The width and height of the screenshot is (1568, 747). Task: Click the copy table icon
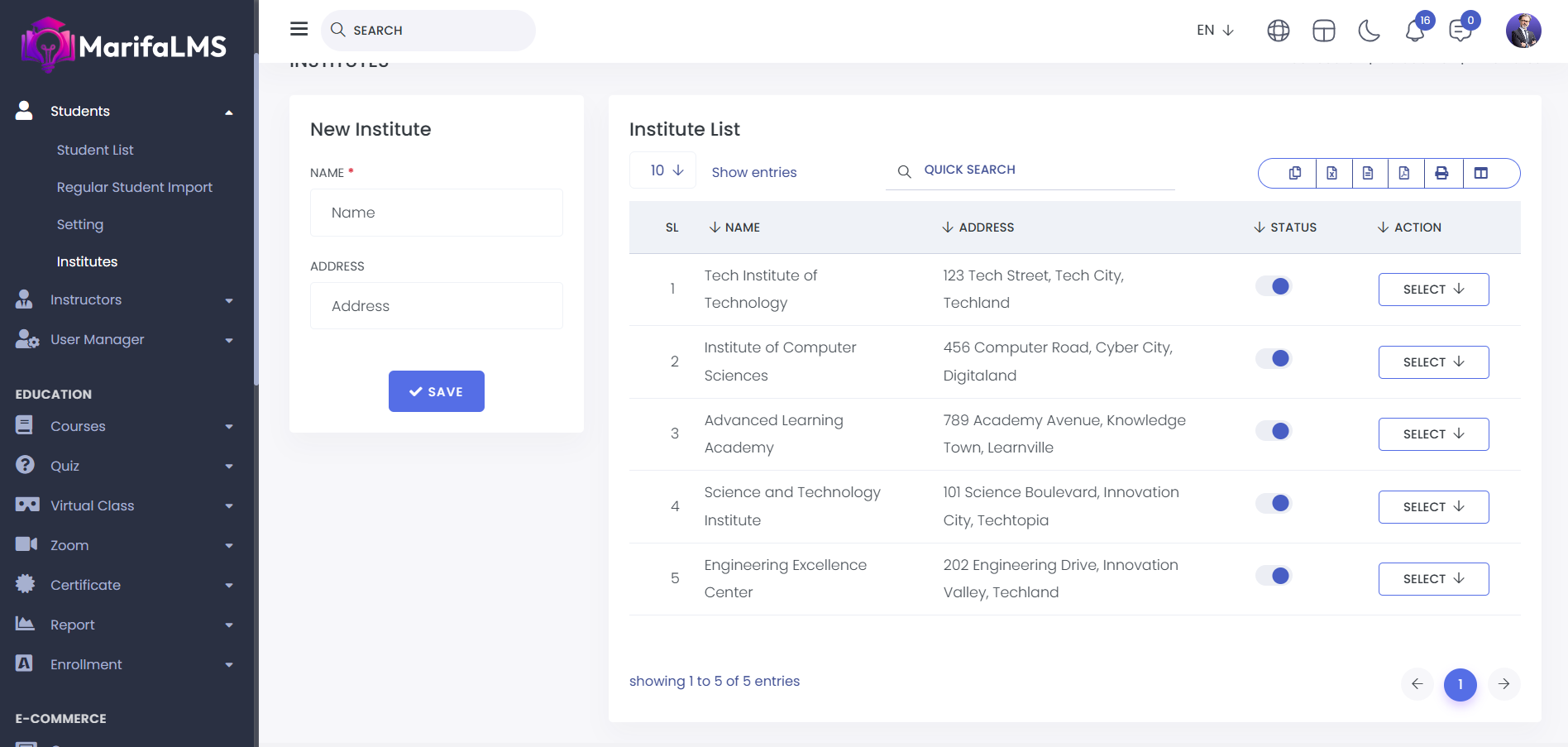pos(1294,173)
